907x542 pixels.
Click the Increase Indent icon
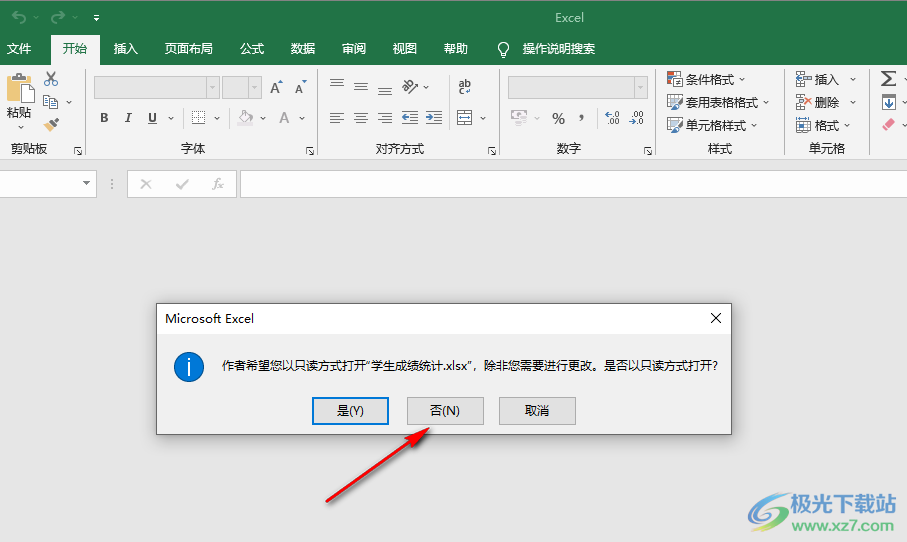point(434,118)
